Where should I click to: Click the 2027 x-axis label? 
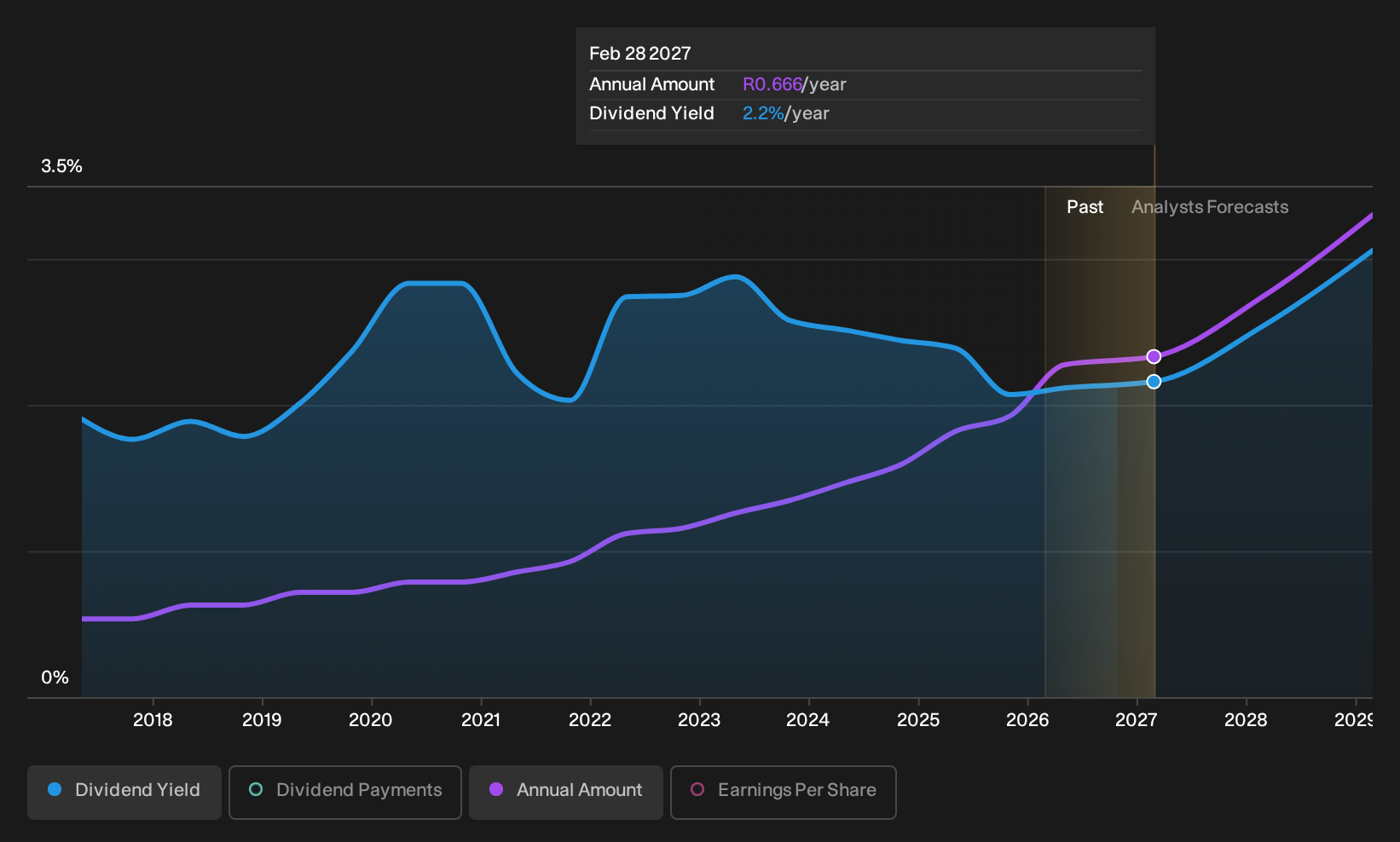[1136, 720]
